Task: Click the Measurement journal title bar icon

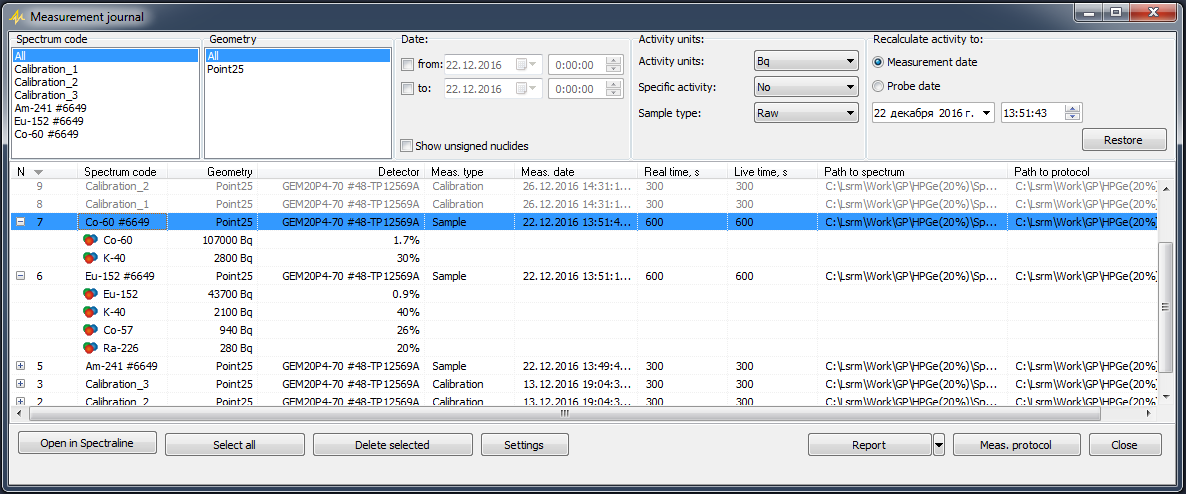Action: [16, 17]
